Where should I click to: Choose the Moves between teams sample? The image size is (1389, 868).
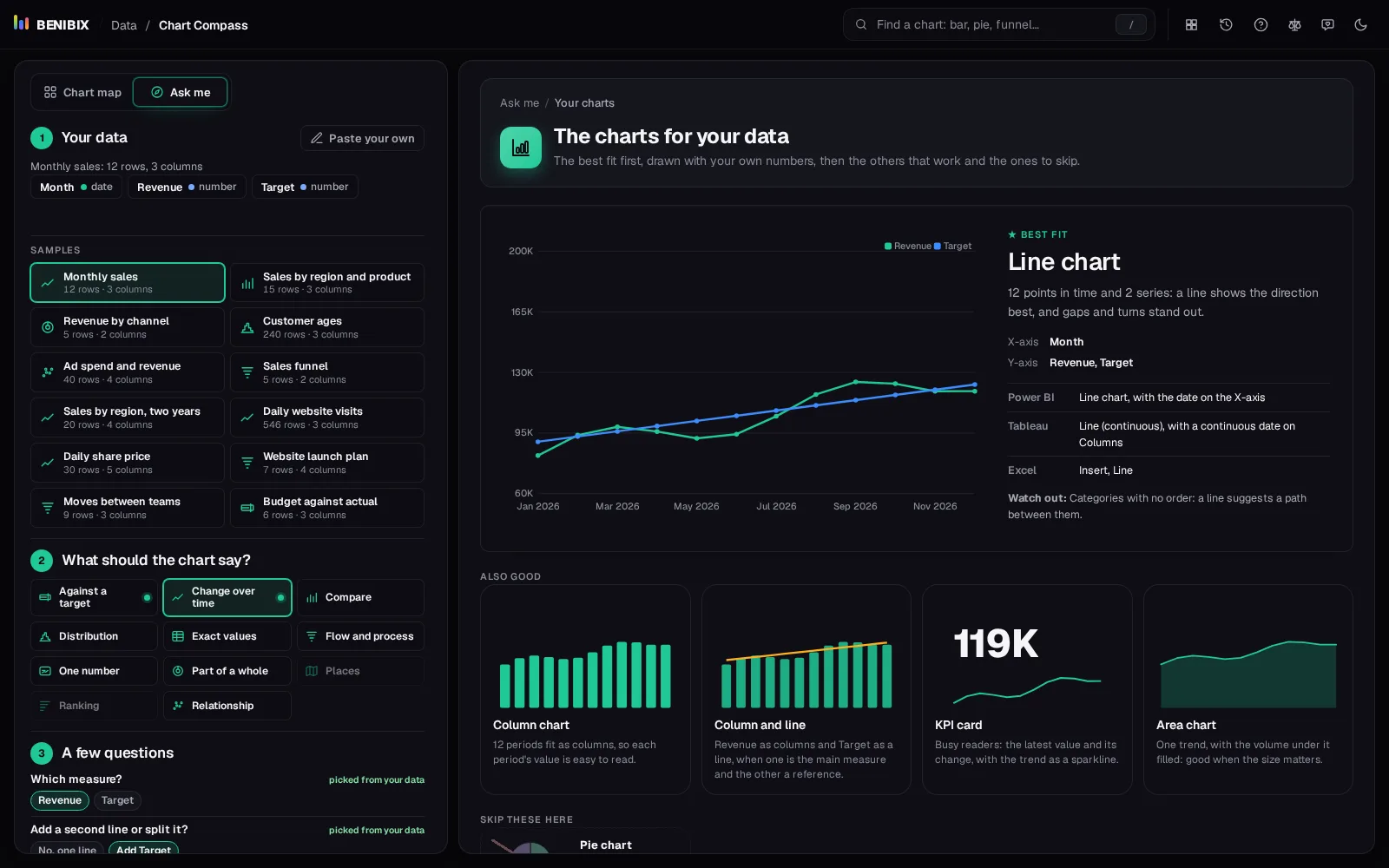tap(128, 508)
